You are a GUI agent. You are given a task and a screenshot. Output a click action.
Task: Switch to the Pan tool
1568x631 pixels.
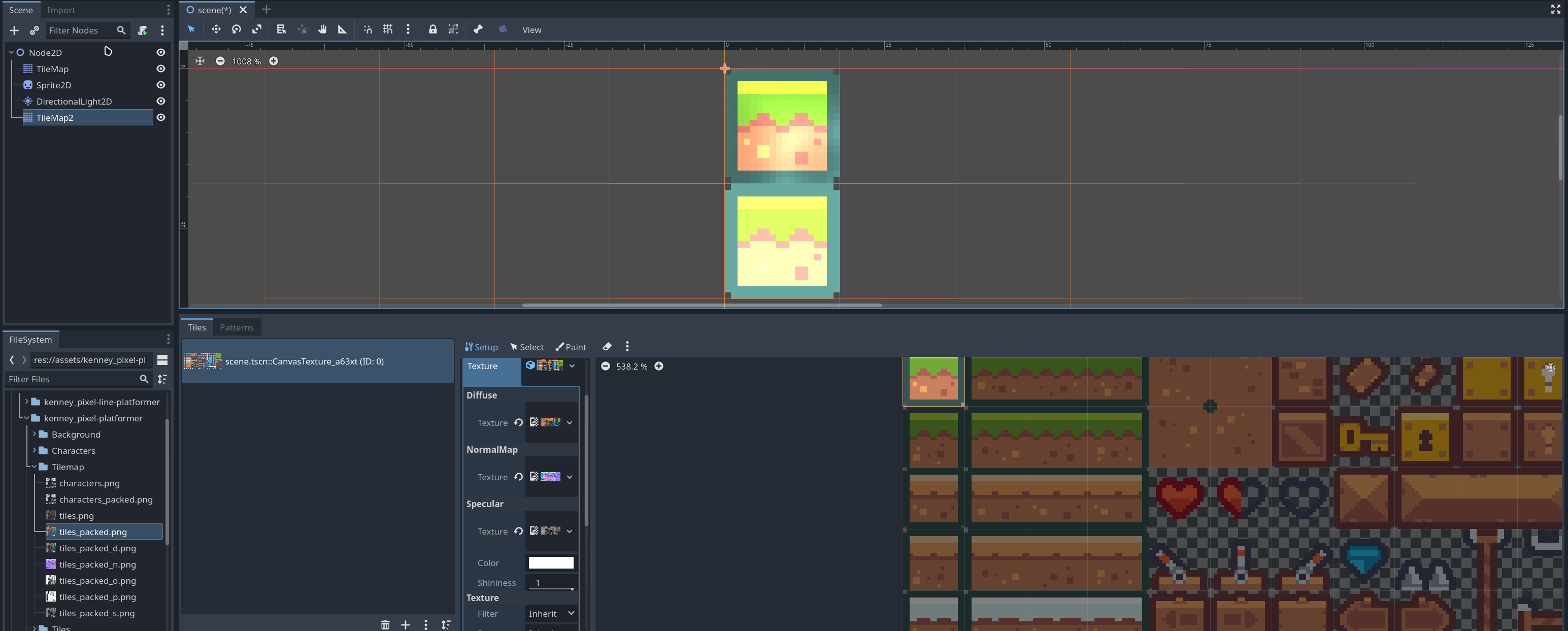[322, 29]
